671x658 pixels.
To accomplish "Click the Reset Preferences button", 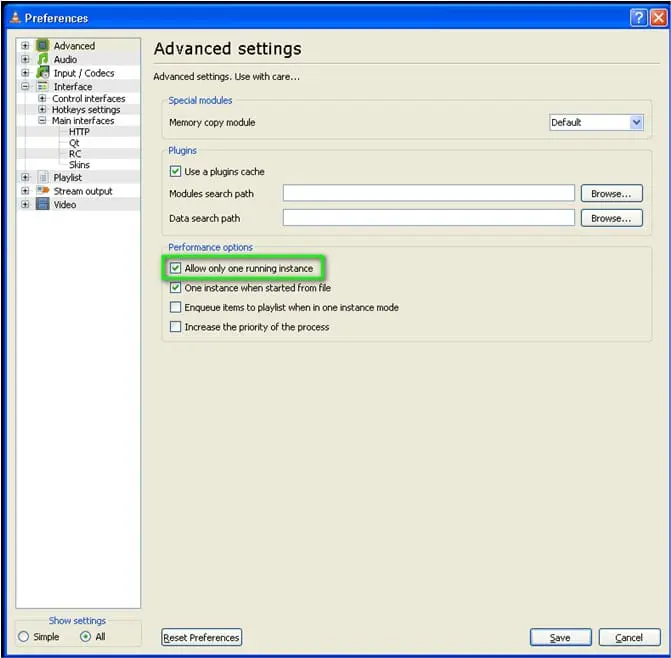I will point(202,638).
